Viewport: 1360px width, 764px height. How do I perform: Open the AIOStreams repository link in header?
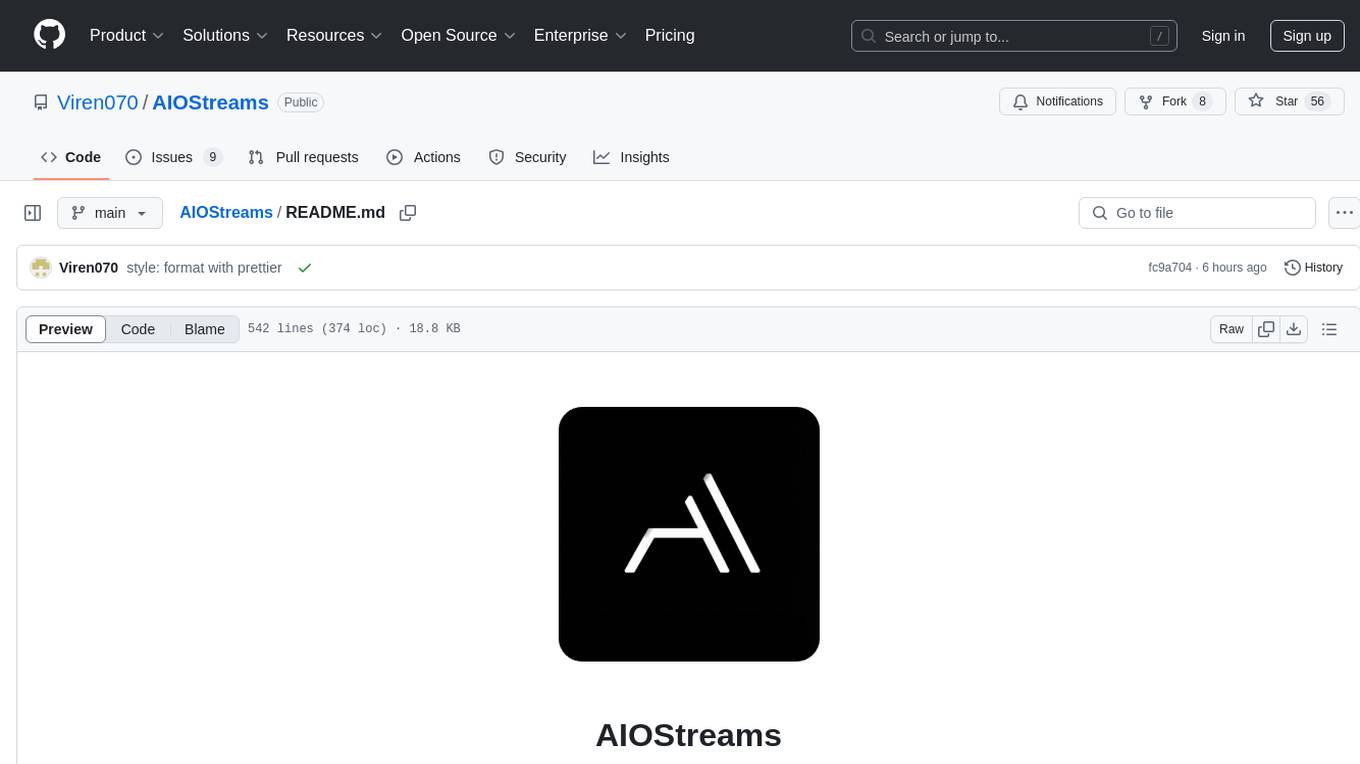pyautogui.click(x=210, y=102)
